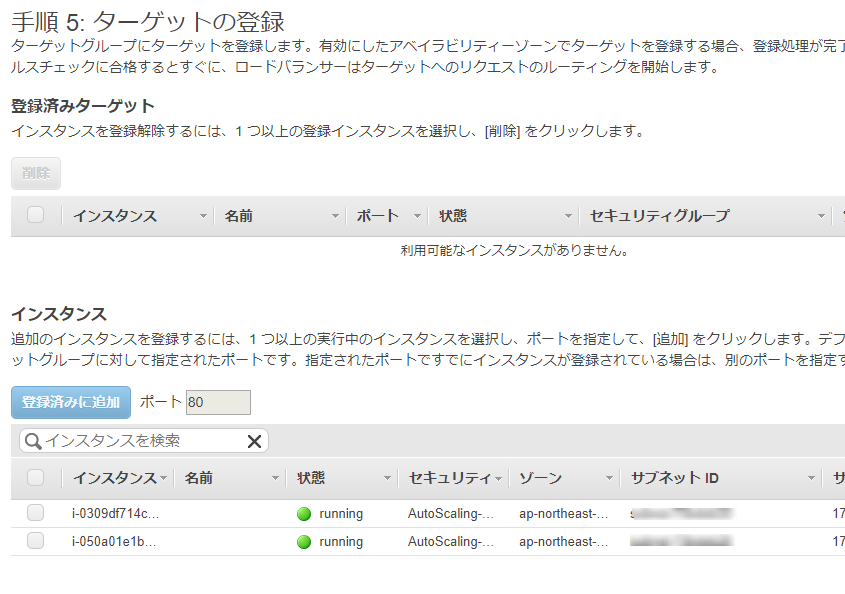This screenshot has width=845, height=594.
Task: Open the ゾーン column dropdown arrow
Action: coord(608,479)
